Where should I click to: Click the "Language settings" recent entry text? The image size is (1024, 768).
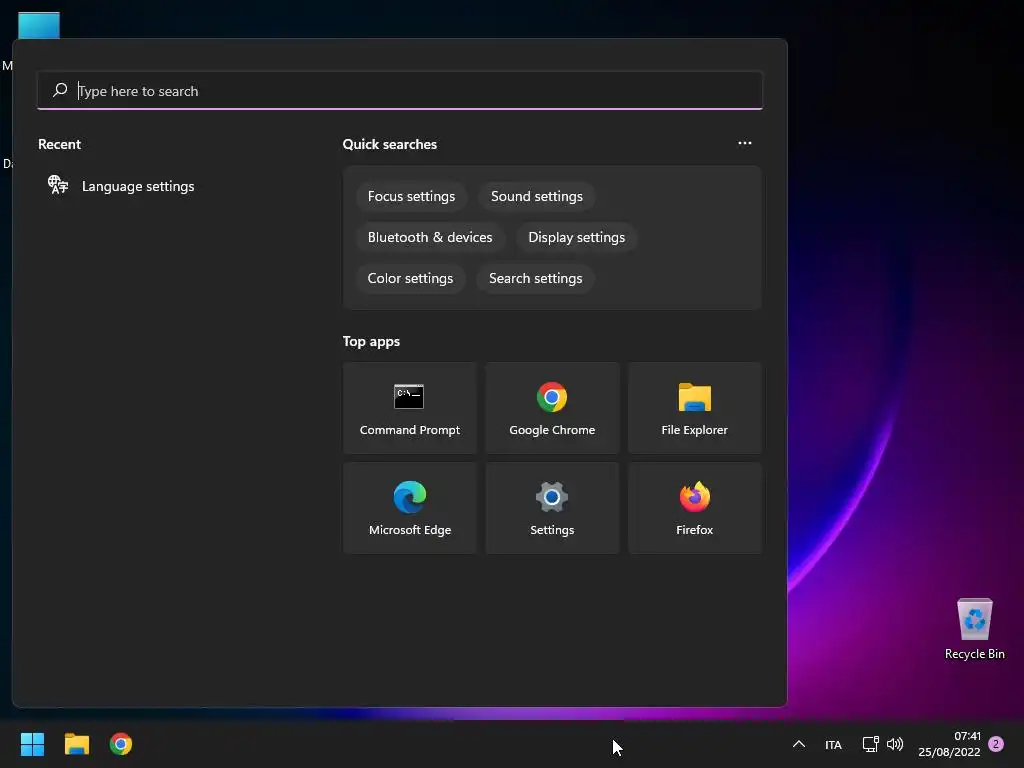138,186
